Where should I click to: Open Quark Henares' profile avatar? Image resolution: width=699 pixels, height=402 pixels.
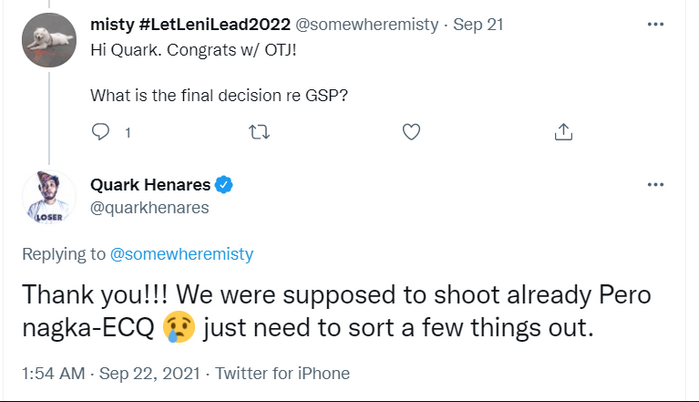click(48, 196)
